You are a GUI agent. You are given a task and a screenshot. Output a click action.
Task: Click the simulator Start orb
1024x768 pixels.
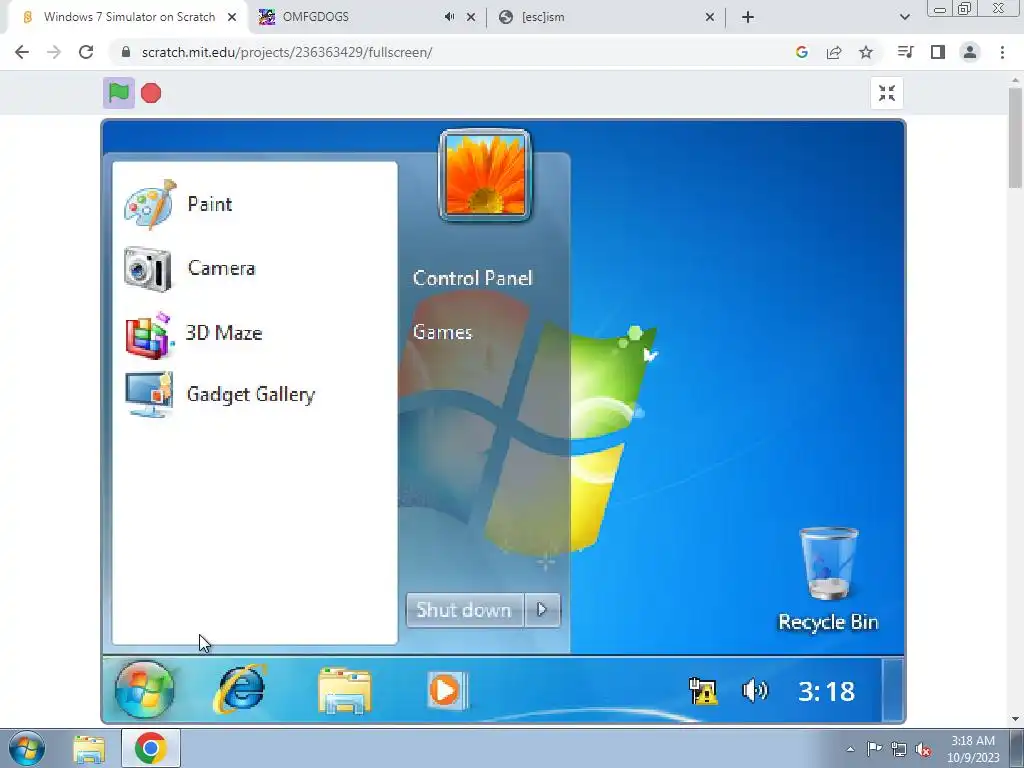pos(144,690)
